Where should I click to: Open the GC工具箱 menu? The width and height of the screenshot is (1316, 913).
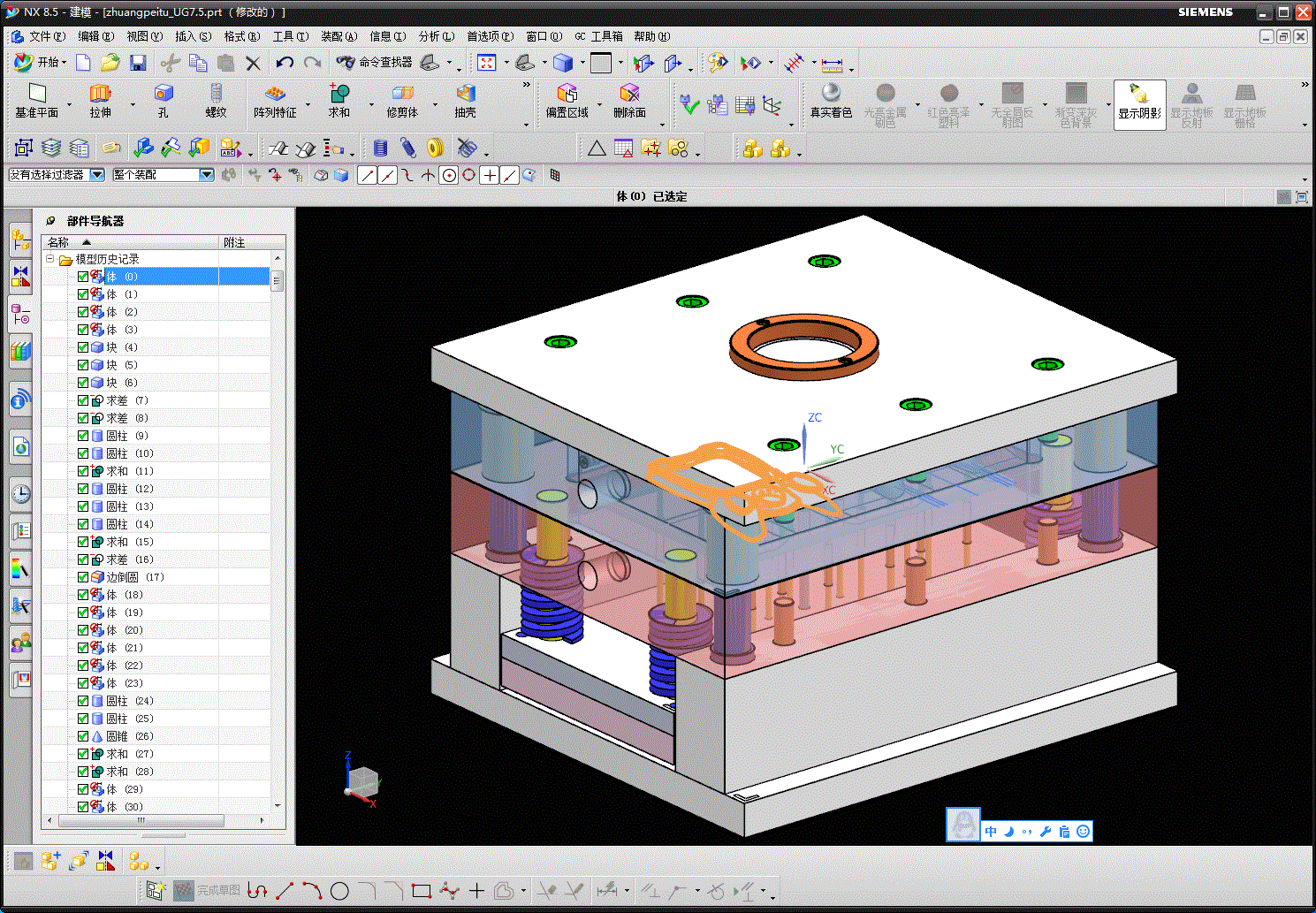click(598, 36)
